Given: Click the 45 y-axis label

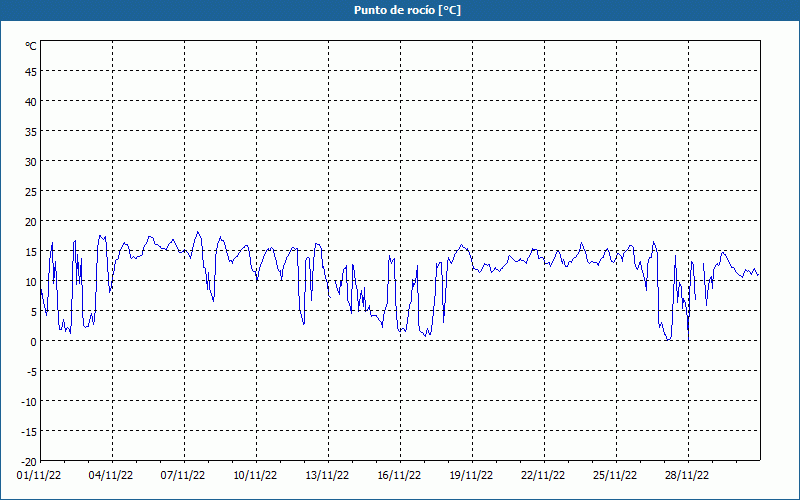Looking at the screenshot, I should coord(31,72).
